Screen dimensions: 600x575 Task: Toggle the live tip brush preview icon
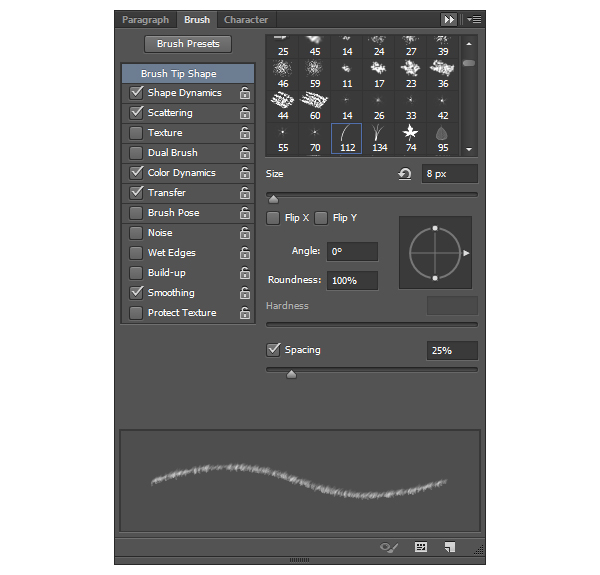[x=389, y=547]
